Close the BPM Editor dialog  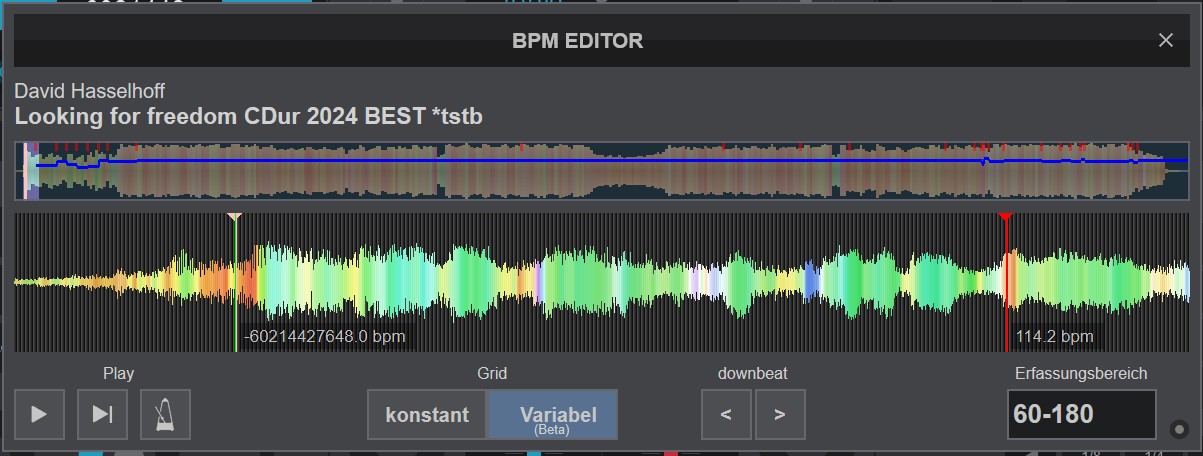pyautogui.click(x=1165, y=41)
